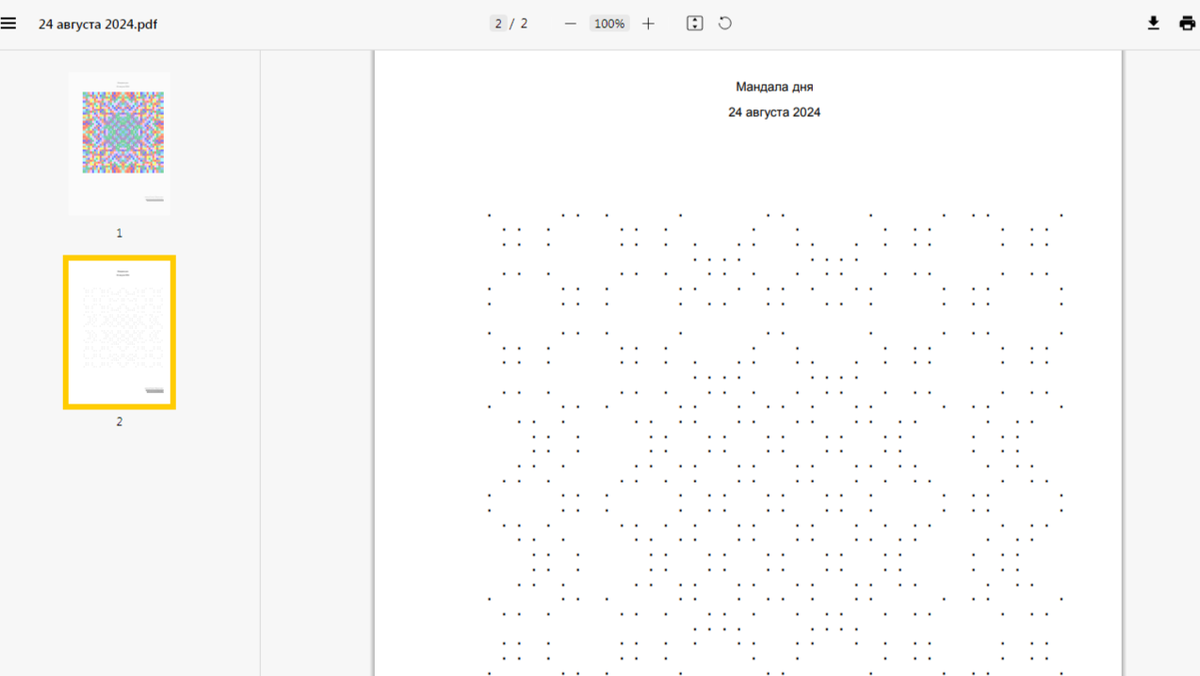Click the file name 24 августа 2024.pdf
1200x676 pixels.
click(x=98, y=24)
